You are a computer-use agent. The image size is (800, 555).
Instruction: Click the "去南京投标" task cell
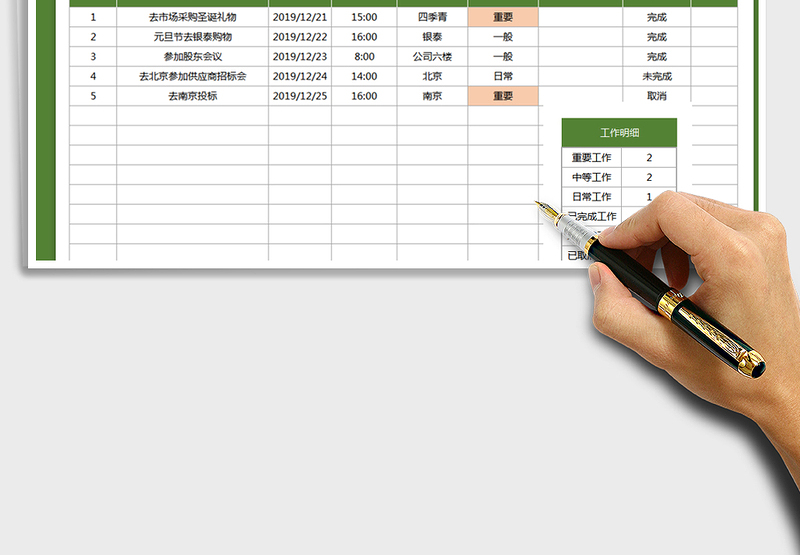(x=192, y=96)
